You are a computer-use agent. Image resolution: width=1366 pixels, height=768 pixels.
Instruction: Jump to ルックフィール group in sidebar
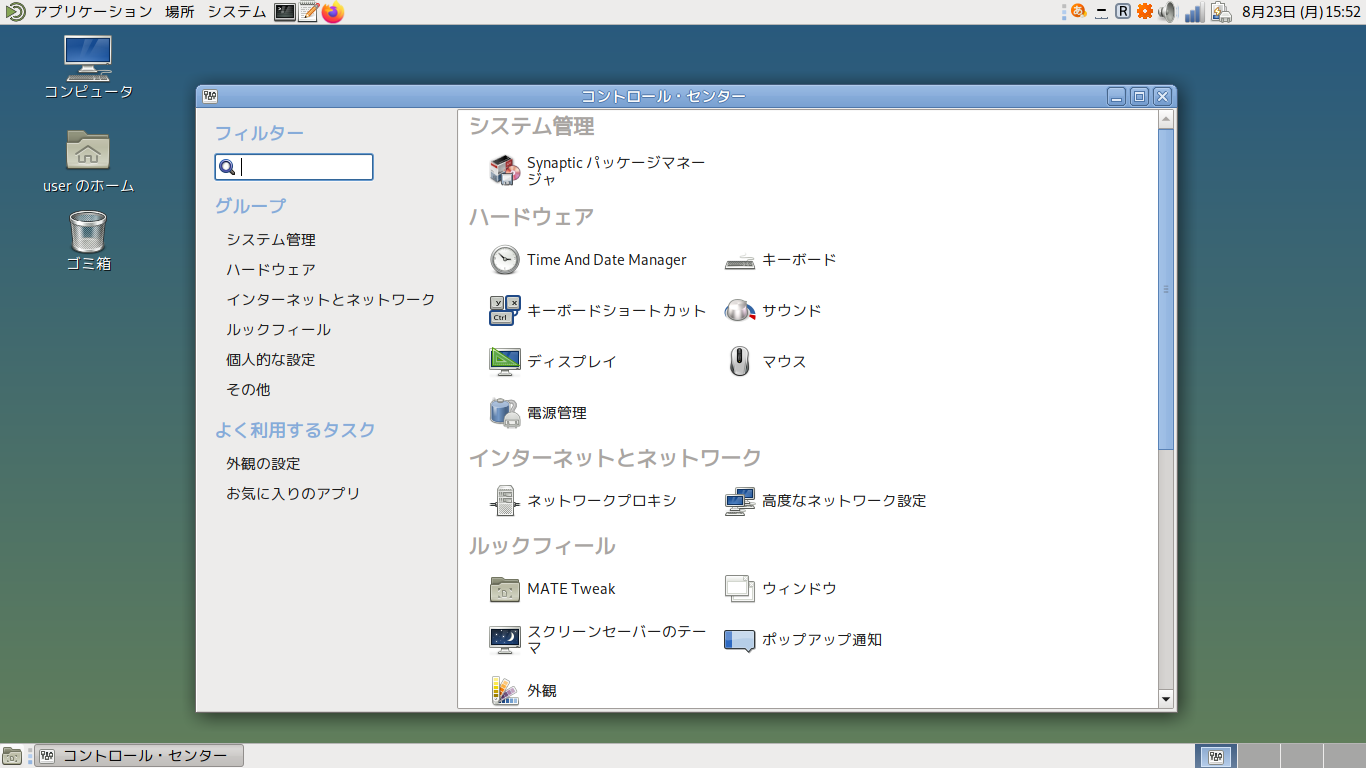(x=278, y=330)
